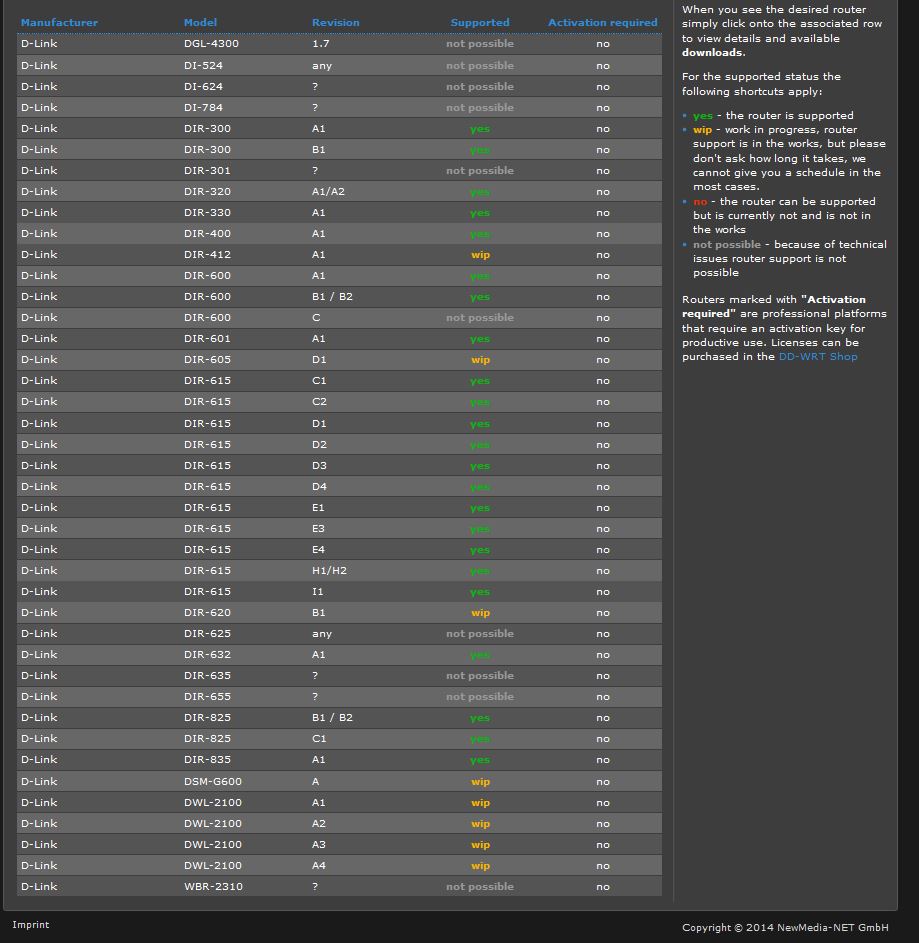Sort table by Manufacturer column header

(59, 22)
